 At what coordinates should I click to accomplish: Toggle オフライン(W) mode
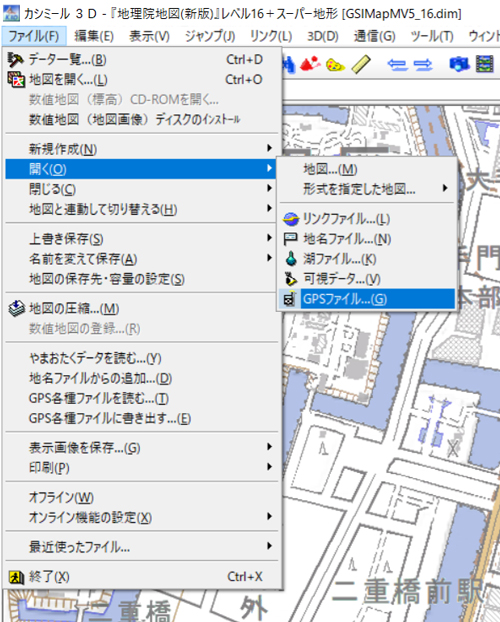[x=142, y=497]
